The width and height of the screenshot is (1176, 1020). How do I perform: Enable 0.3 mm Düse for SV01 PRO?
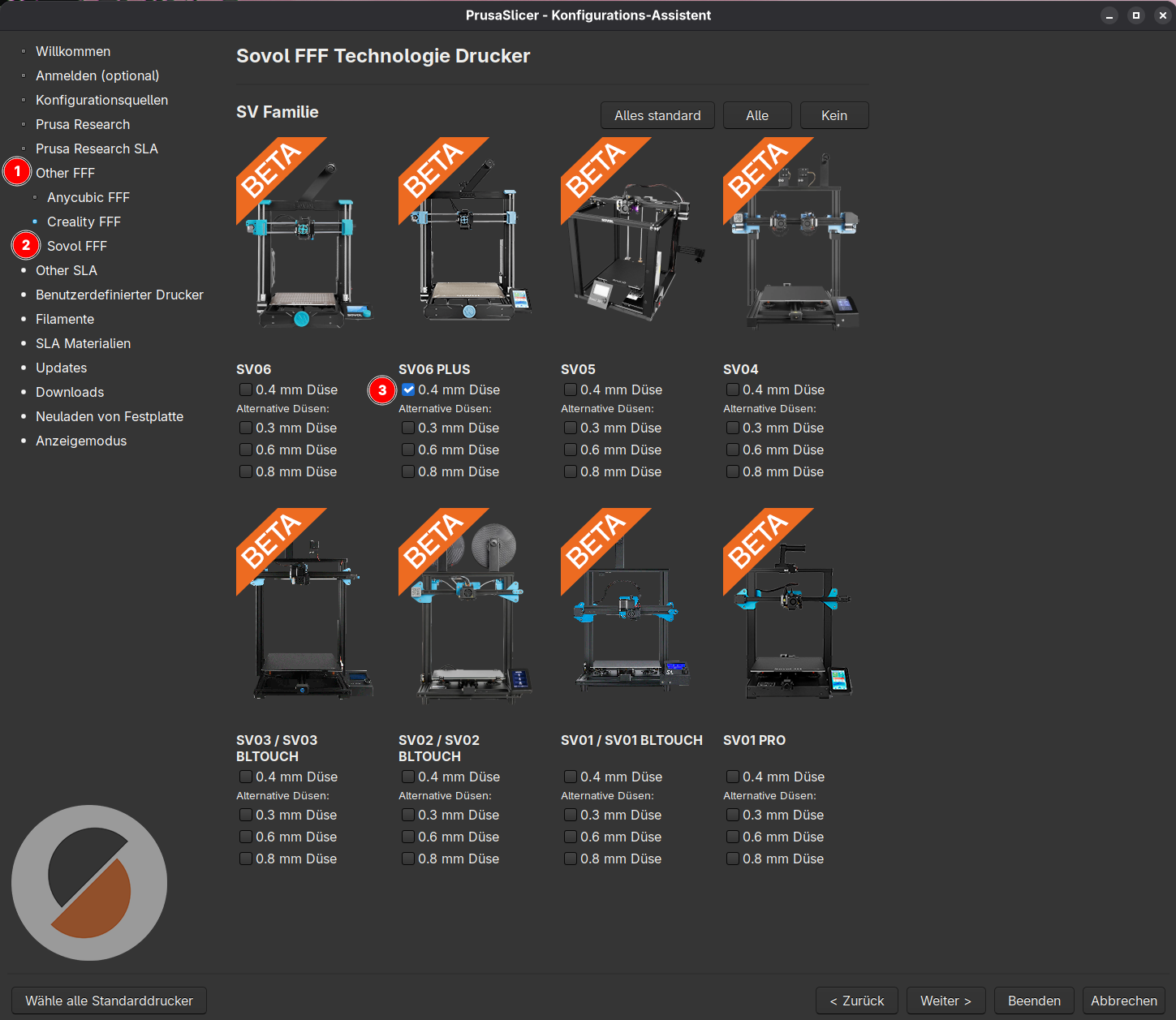tap(733, 815)
